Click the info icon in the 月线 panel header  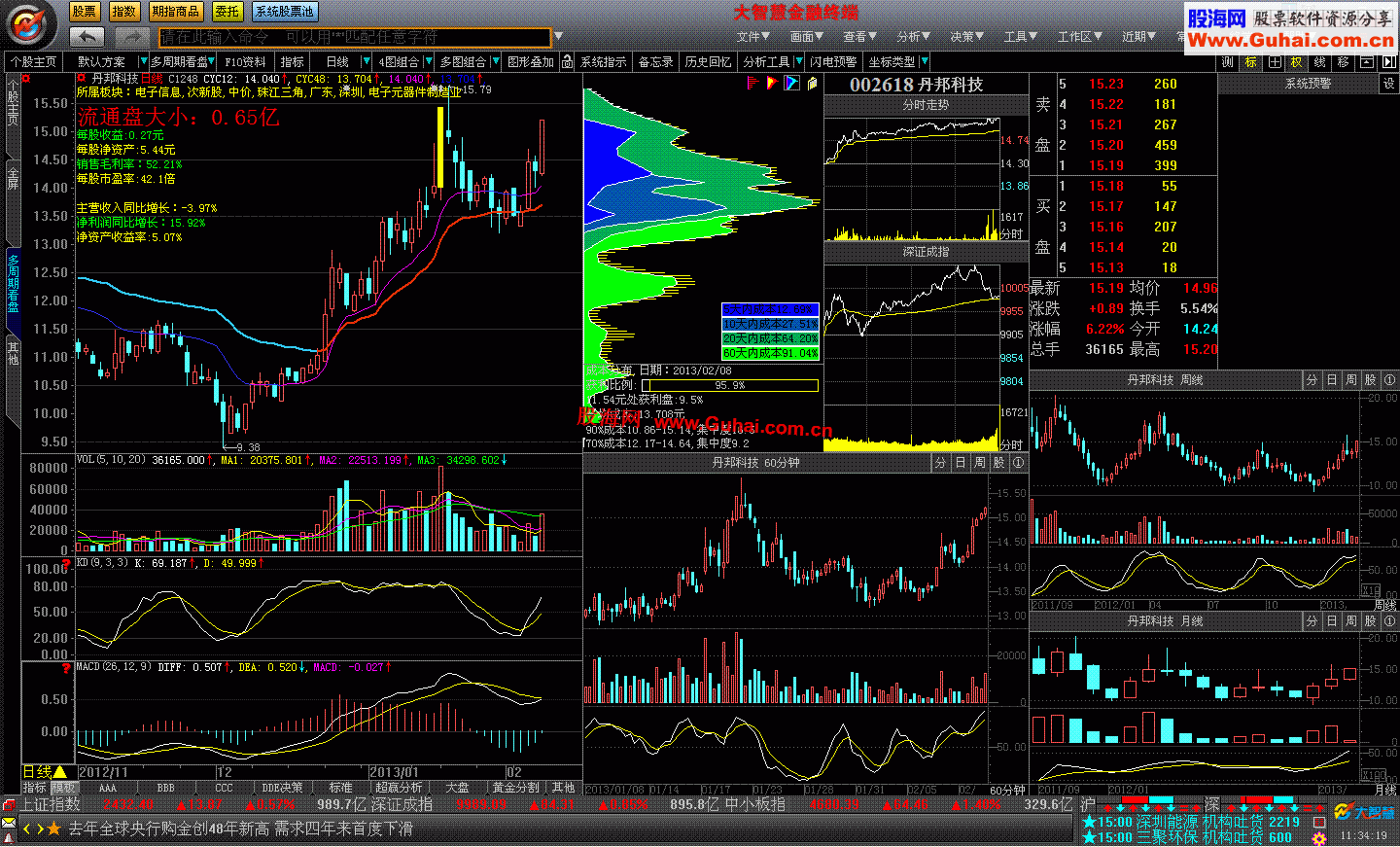[1389, 620]
